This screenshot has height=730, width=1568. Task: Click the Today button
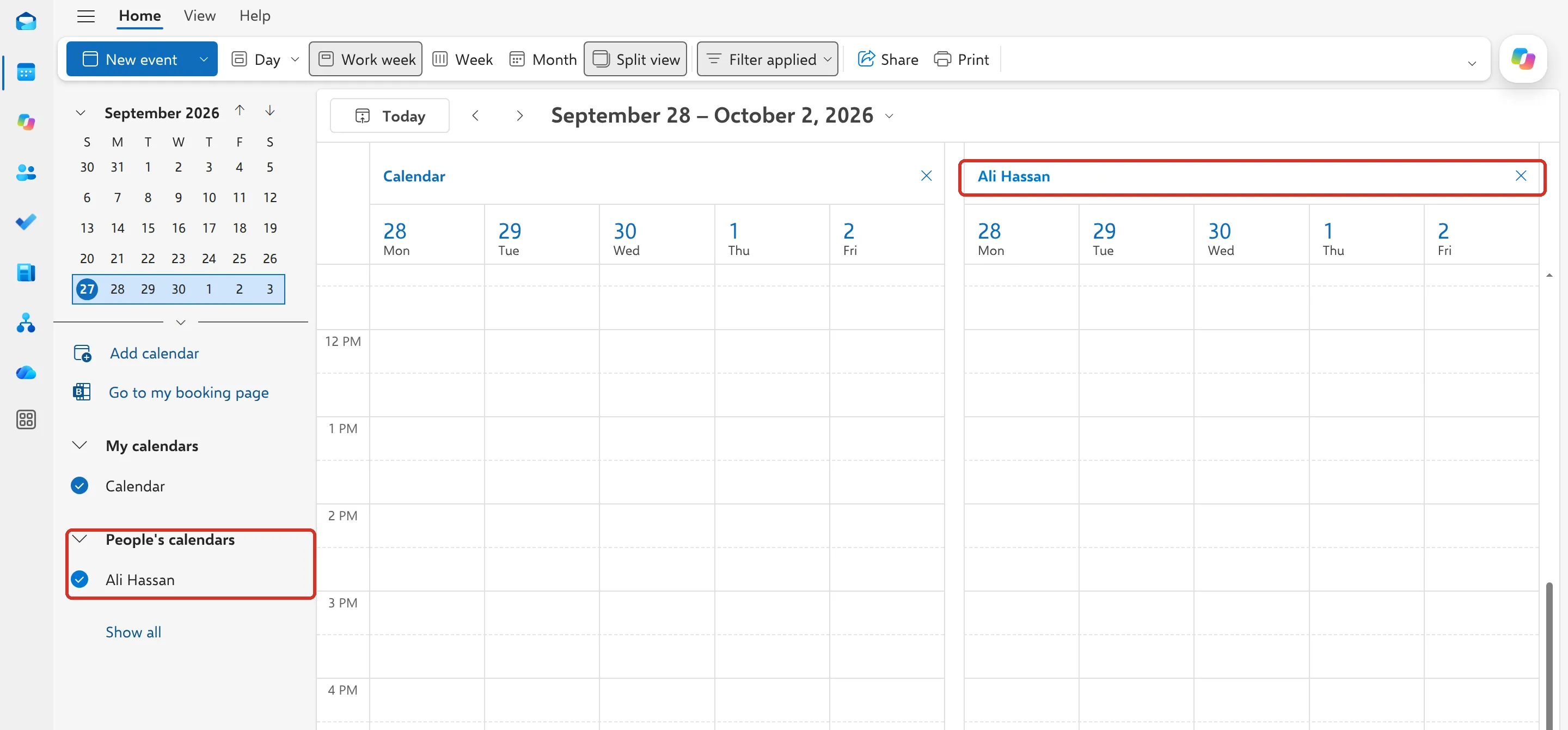390,115
